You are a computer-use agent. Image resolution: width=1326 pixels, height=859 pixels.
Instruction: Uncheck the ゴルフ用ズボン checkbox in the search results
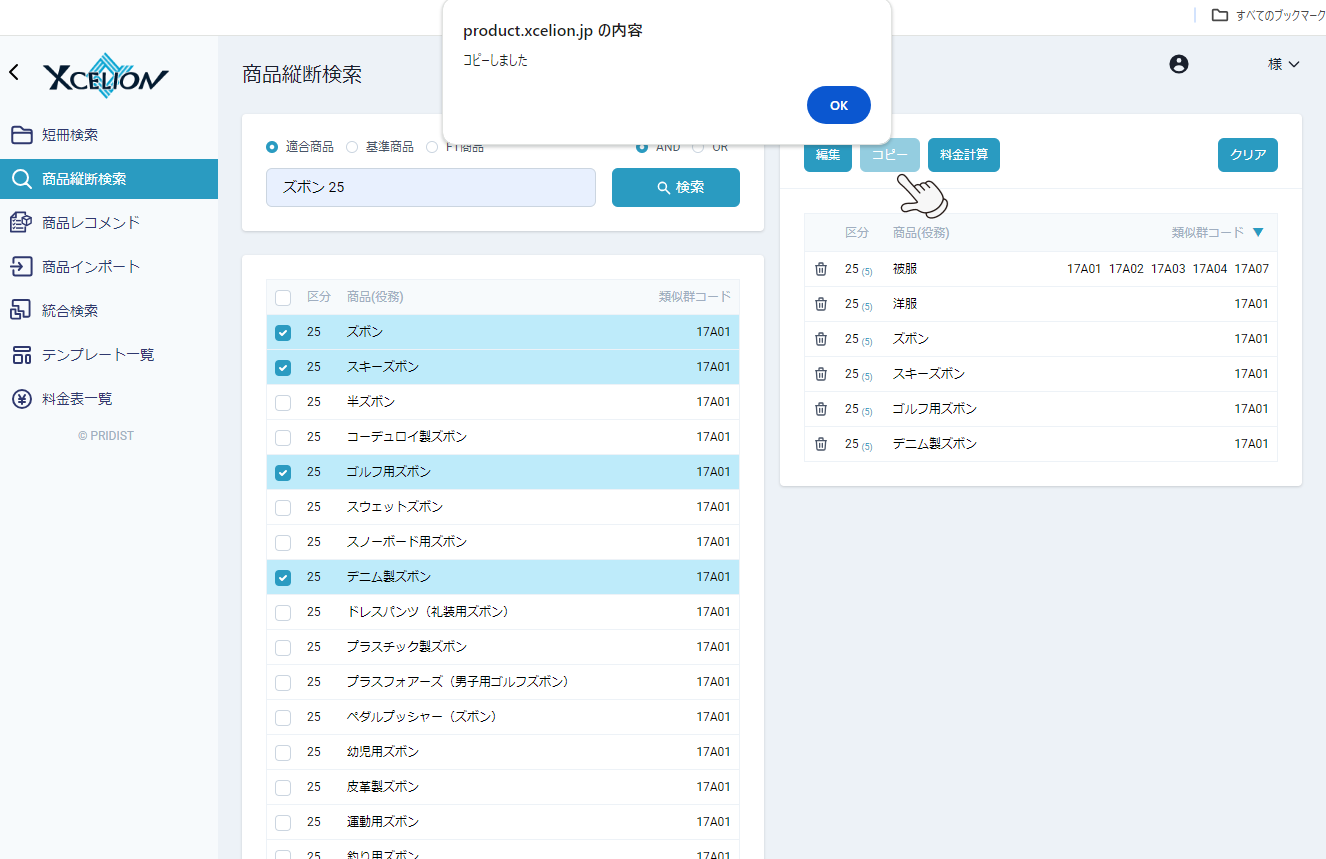click(283, 472)
